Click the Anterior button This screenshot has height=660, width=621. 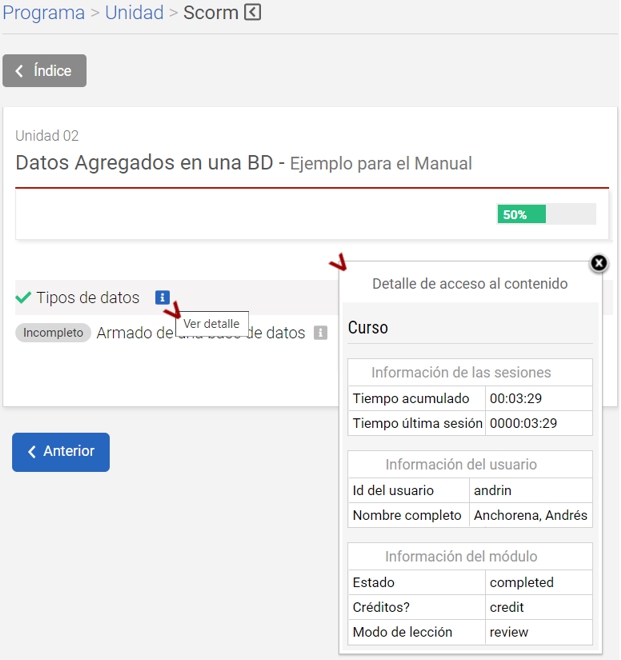click(61, 452)
